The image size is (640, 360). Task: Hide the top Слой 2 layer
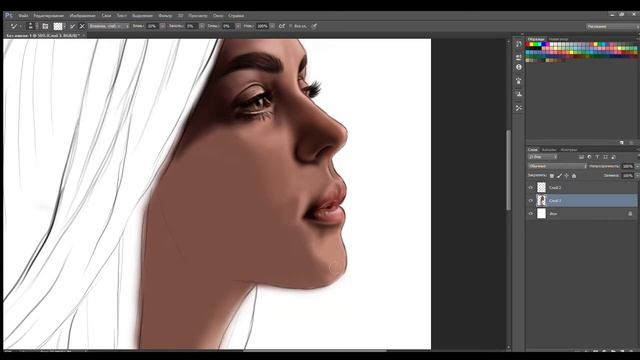pyautogui.click(x=531, y=188)
